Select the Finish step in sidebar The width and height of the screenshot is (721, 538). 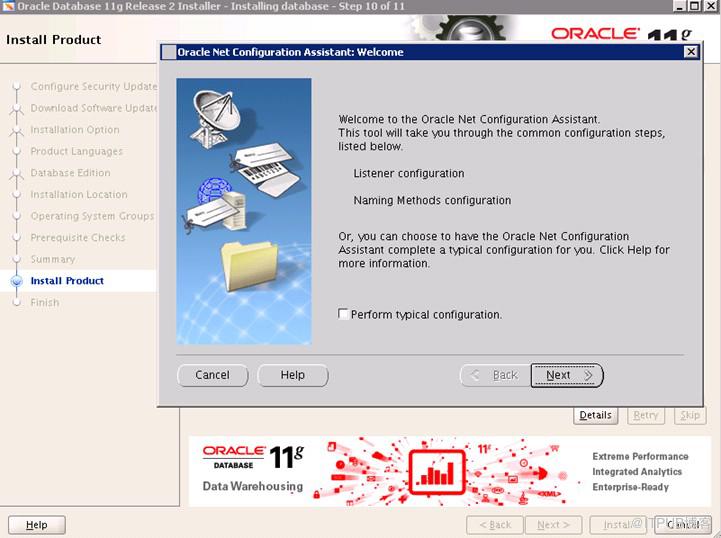[x=45, y=303]
